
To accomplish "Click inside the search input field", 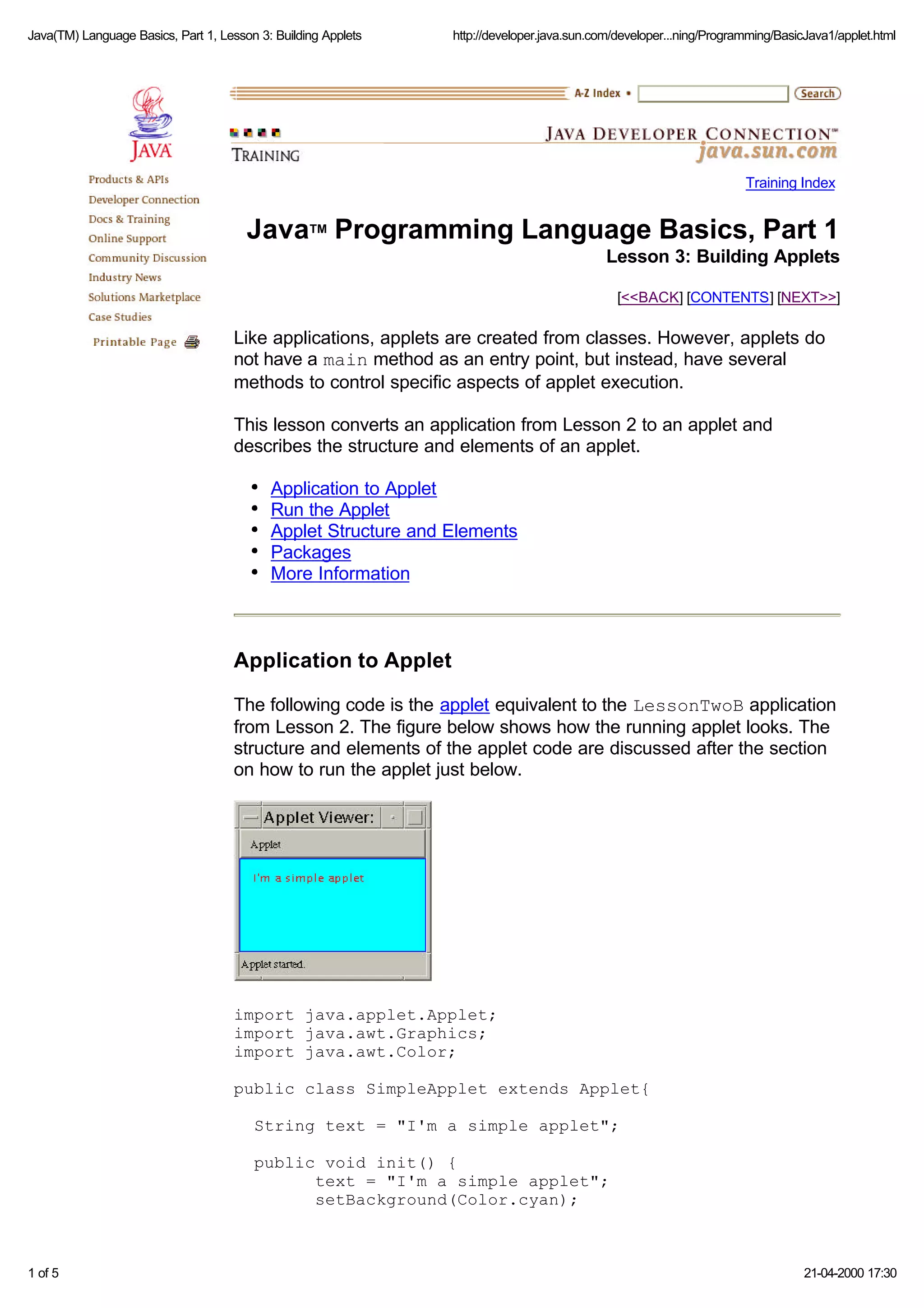I will (713, 93).
